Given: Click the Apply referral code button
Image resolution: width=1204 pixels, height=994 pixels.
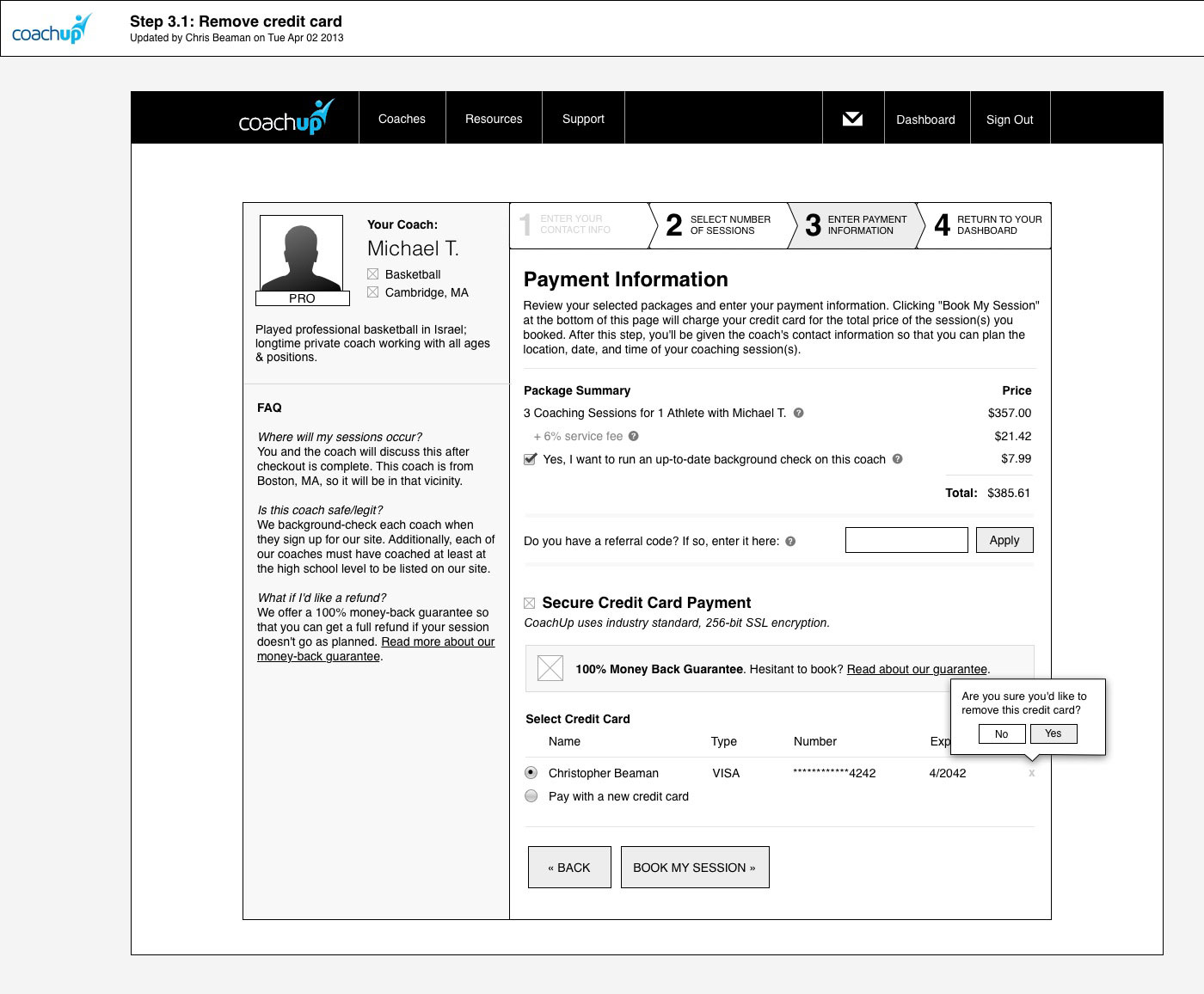Looking at the screenshot, I should click(1004, 540).
